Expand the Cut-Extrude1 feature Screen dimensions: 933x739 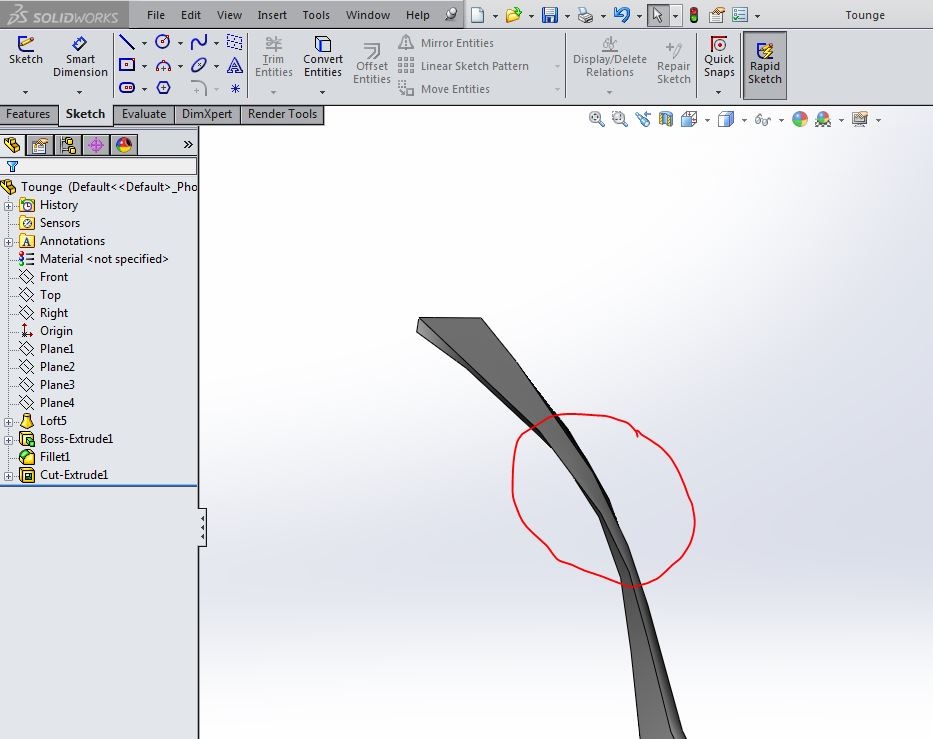(x=8, y=476)
